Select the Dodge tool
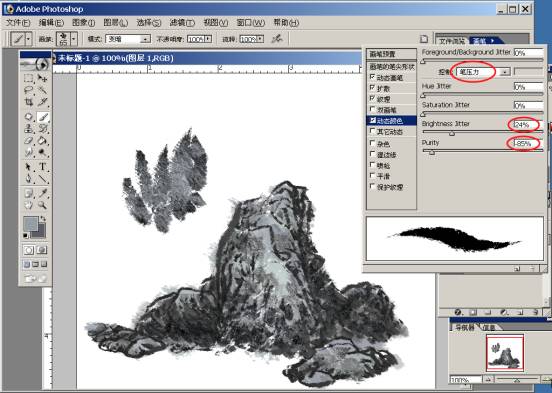This screenshot has width=552, height=393. click(x=42, y=153)
